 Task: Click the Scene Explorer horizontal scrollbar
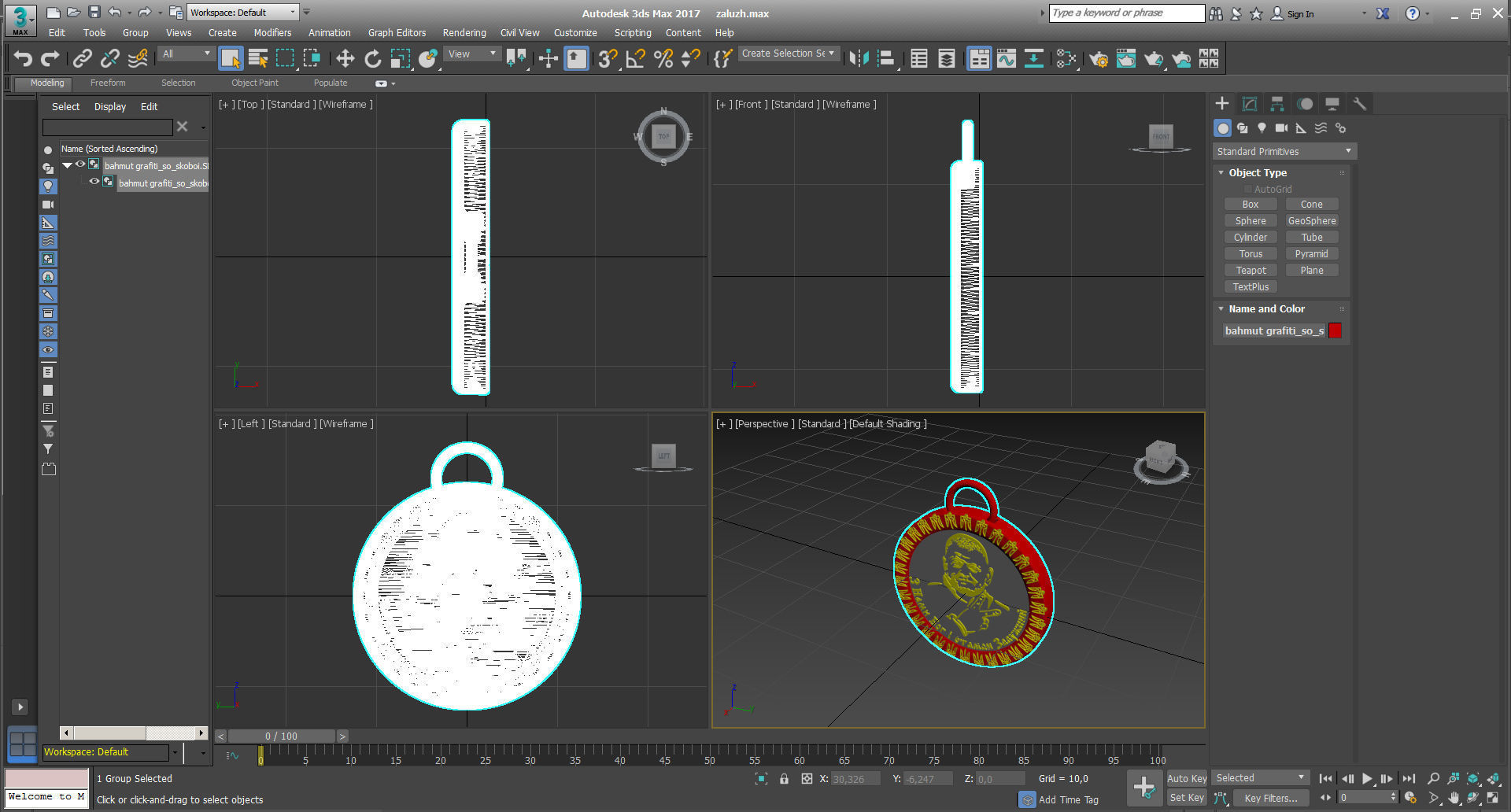click(x=134, y=733)
